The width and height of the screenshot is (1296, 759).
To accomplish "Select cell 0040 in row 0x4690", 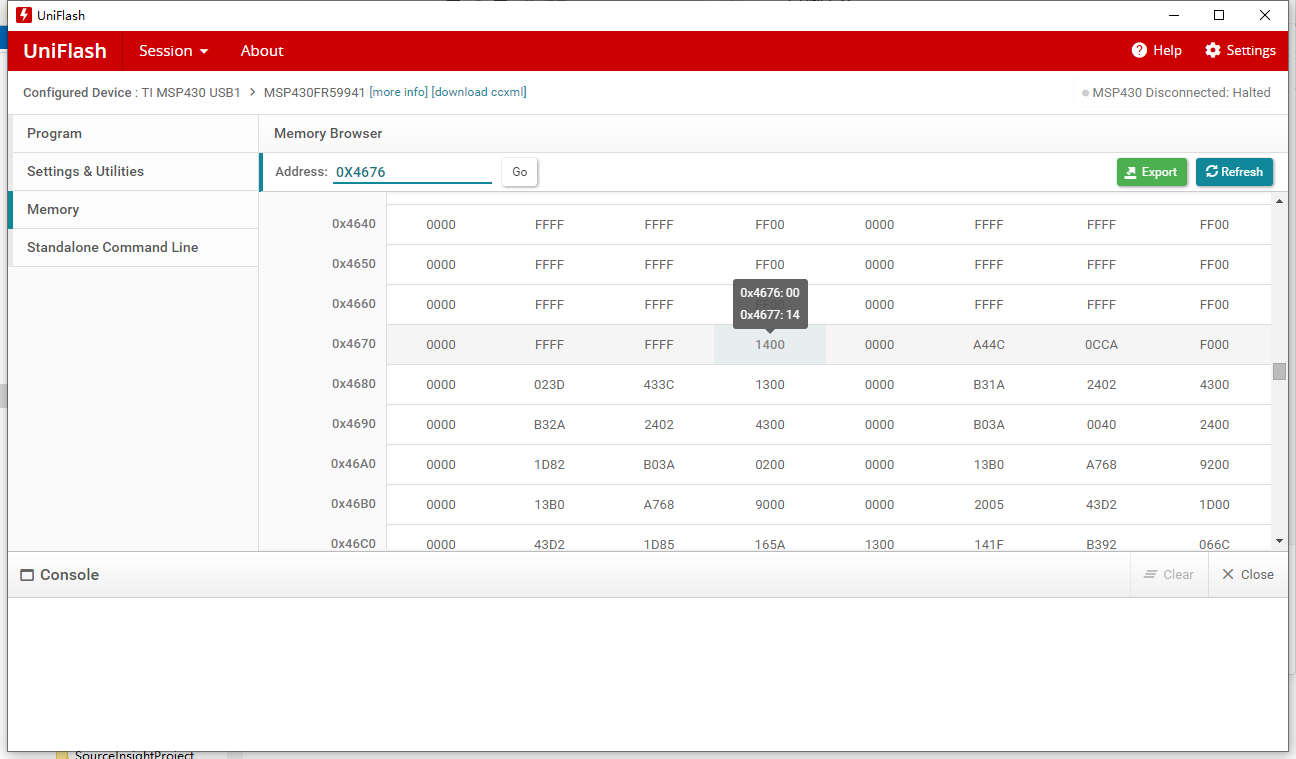I will [1101, 425].
